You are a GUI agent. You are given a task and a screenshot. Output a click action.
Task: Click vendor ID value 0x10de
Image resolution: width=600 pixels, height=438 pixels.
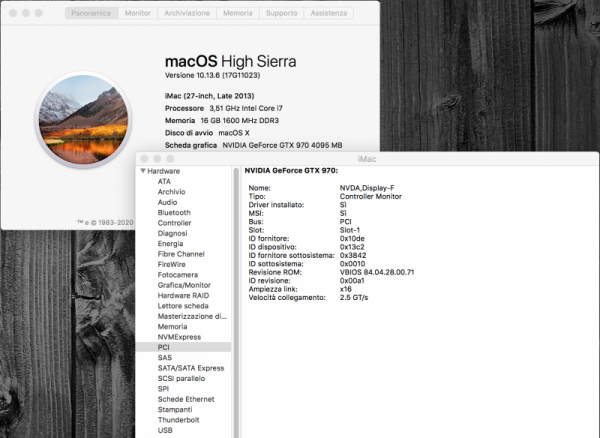click(352, 238)
